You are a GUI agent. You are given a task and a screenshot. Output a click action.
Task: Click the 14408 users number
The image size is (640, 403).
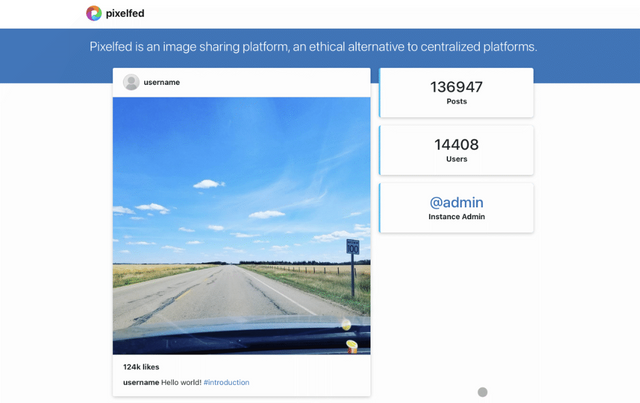tap(456, 145)
